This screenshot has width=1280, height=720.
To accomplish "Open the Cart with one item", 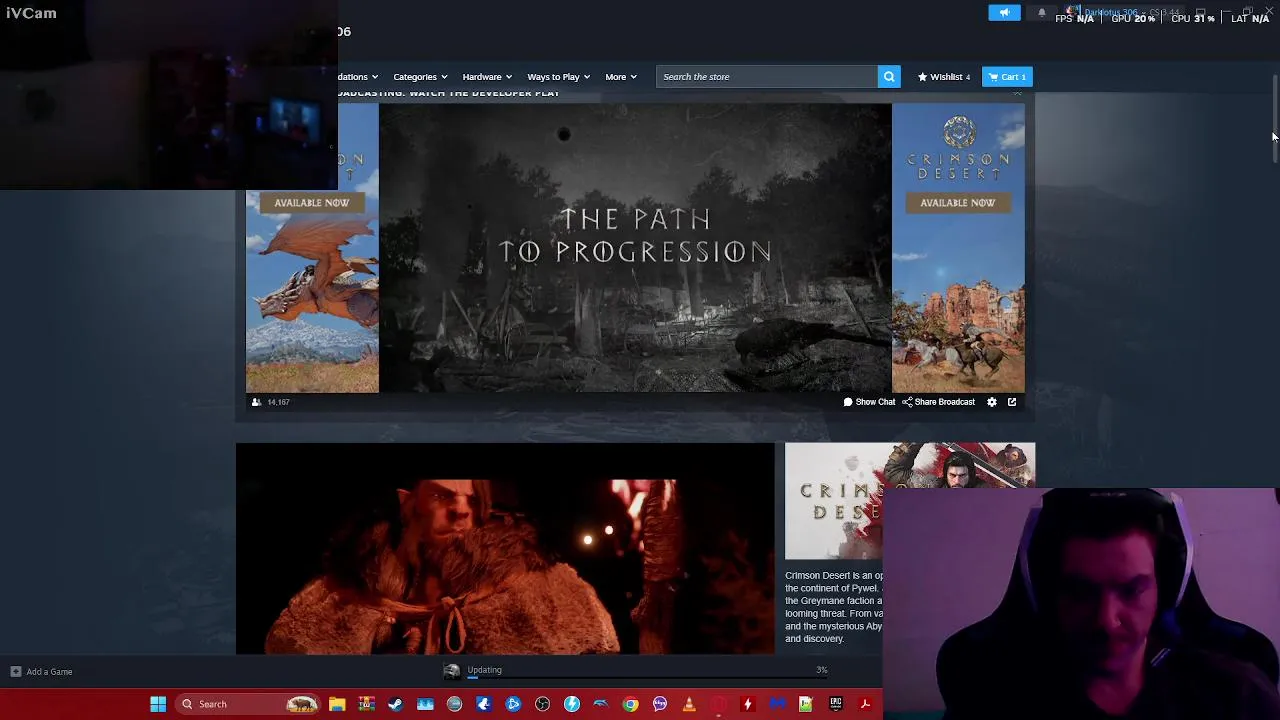I will pos(1007,77).
